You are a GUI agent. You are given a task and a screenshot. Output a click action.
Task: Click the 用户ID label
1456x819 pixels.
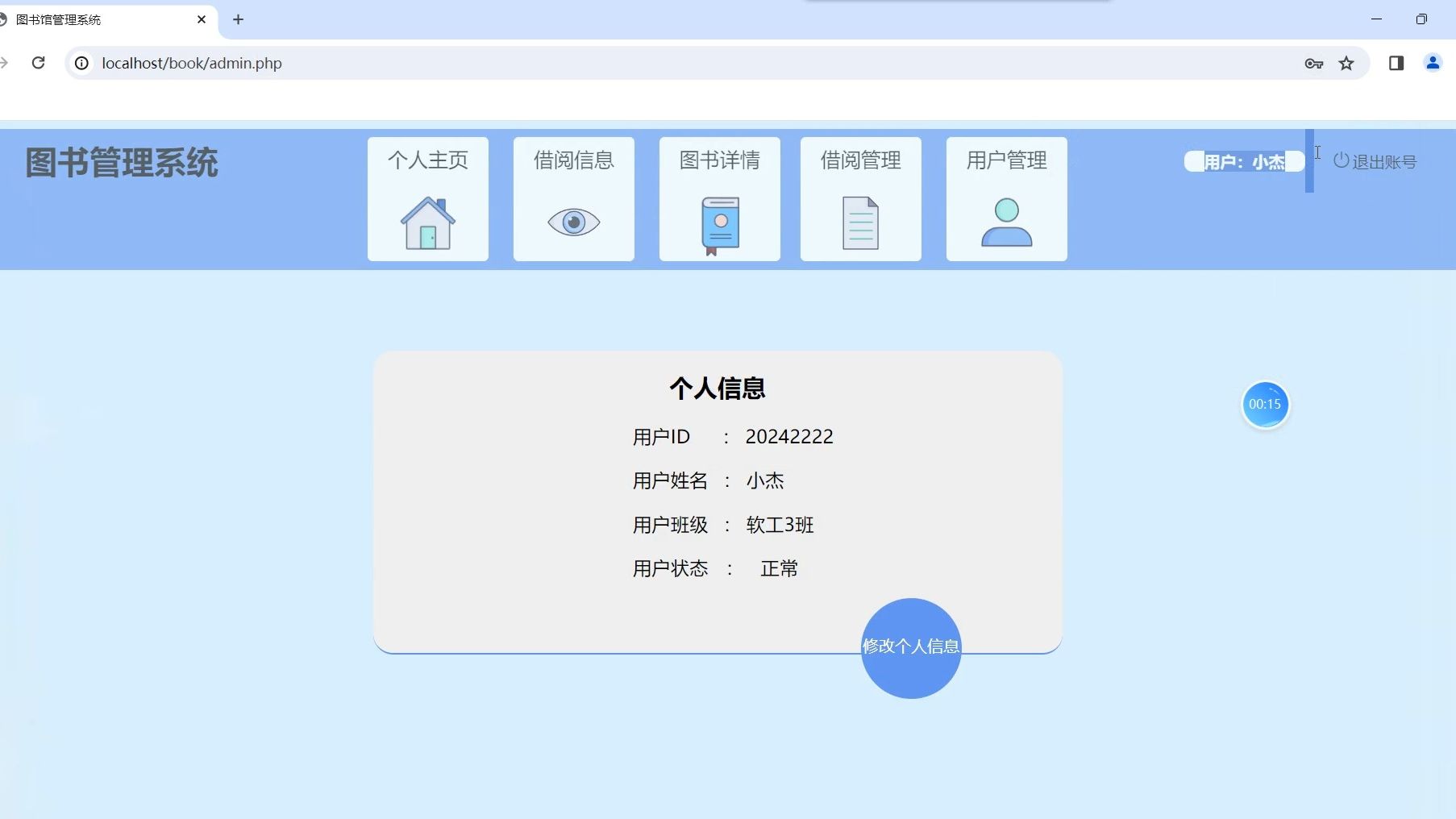[661, 437]
